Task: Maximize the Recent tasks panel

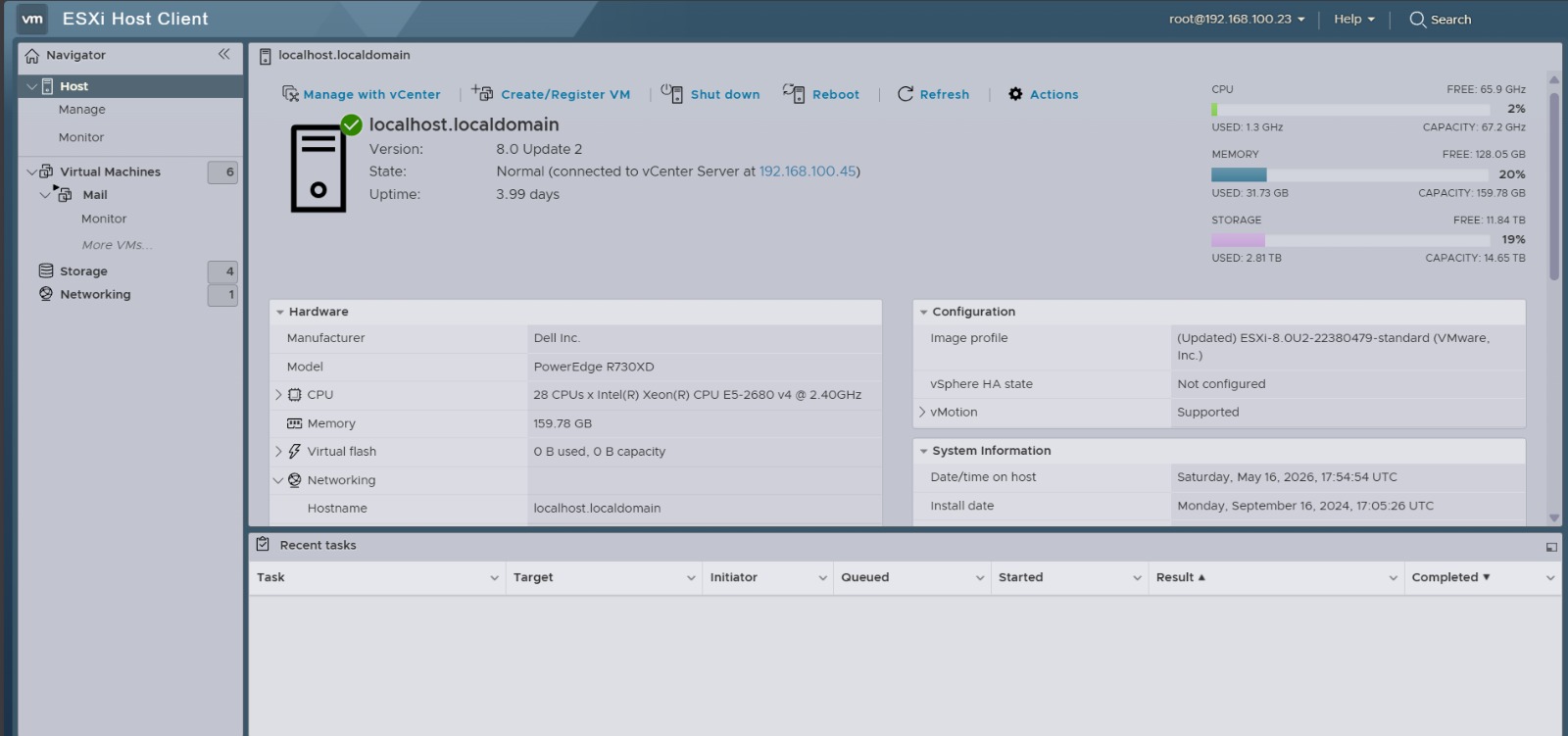Action: pyautogui.click(x=1551, y=547)
